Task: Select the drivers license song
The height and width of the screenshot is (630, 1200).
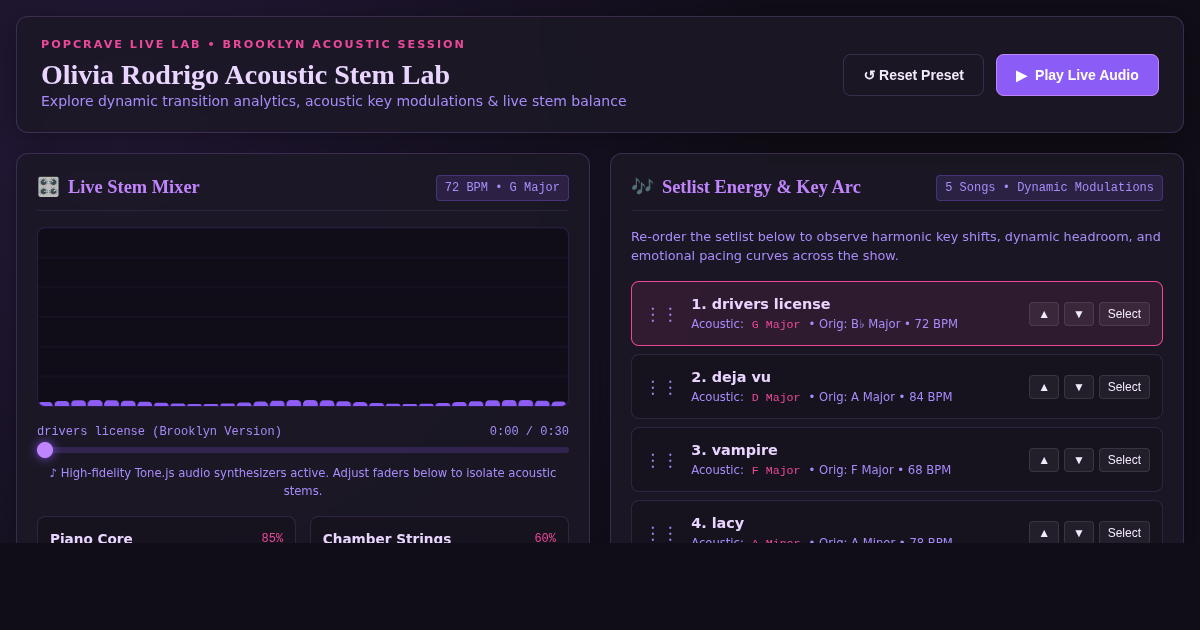Action: click(x=1124, y=314)
